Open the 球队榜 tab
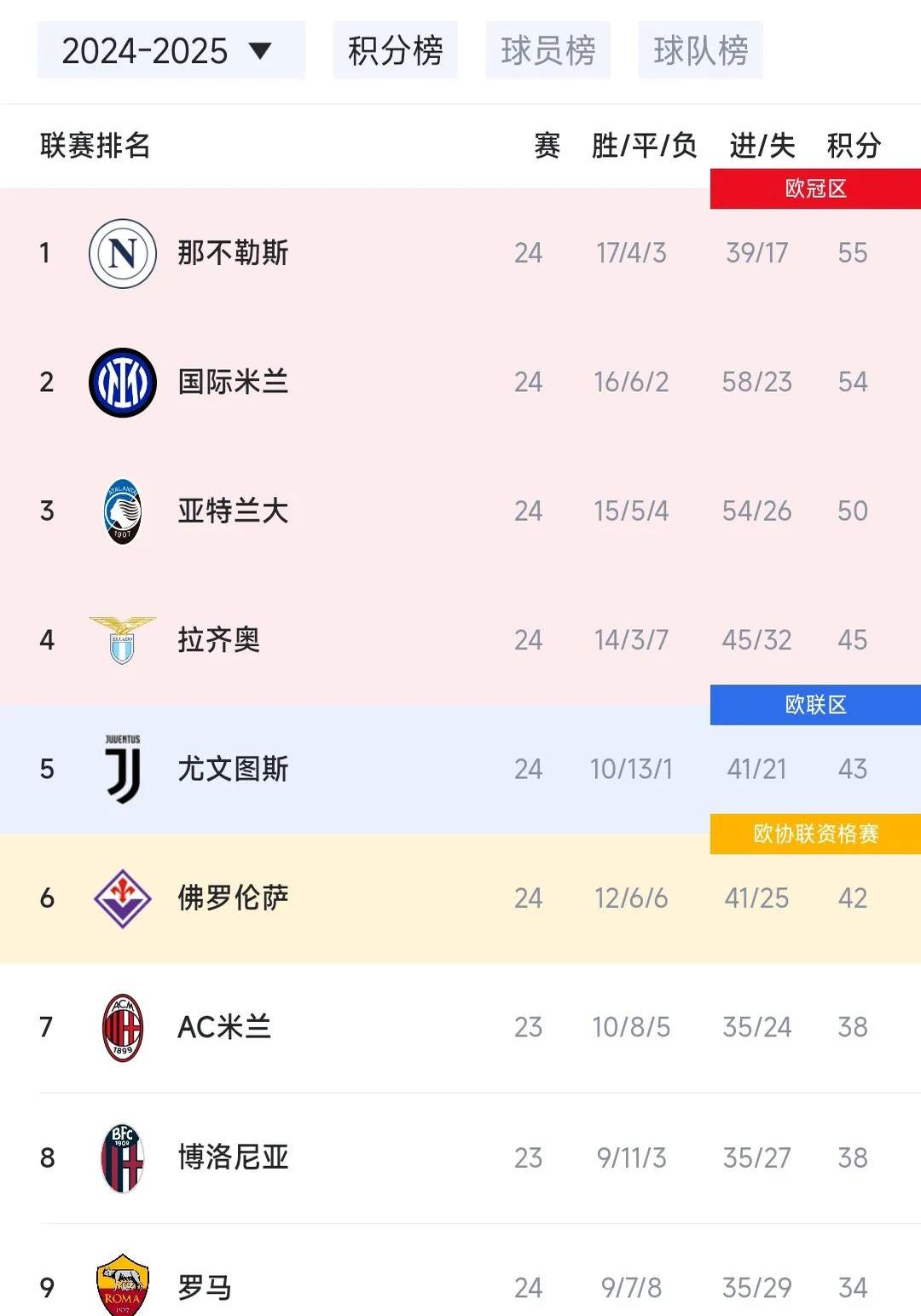Screen dimensions: 921x1316 [x=700, y=49]
